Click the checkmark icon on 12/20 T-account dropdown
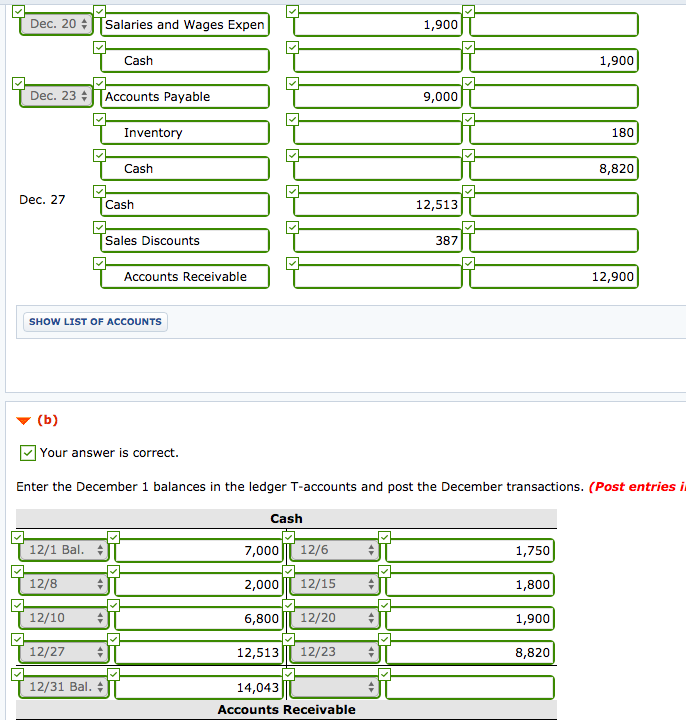Screen dimensions: 686x720 [288, 605]
